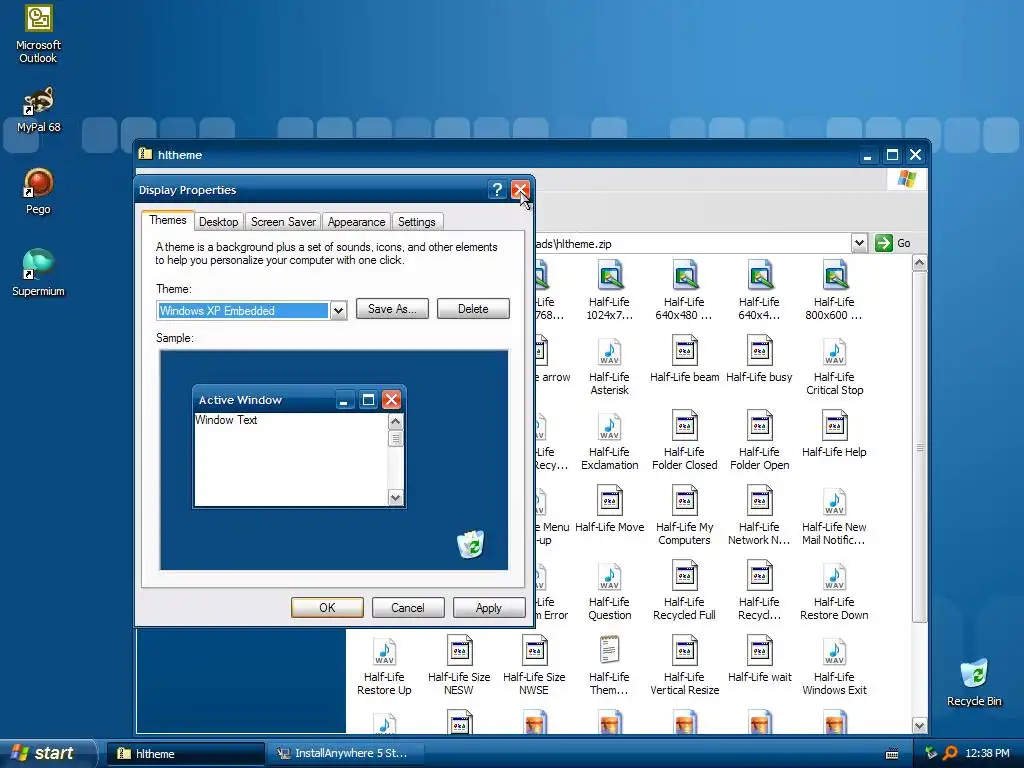Select the Half-Life Asterisk WAV file
The image size is (1024, 768).
point(609,366)
